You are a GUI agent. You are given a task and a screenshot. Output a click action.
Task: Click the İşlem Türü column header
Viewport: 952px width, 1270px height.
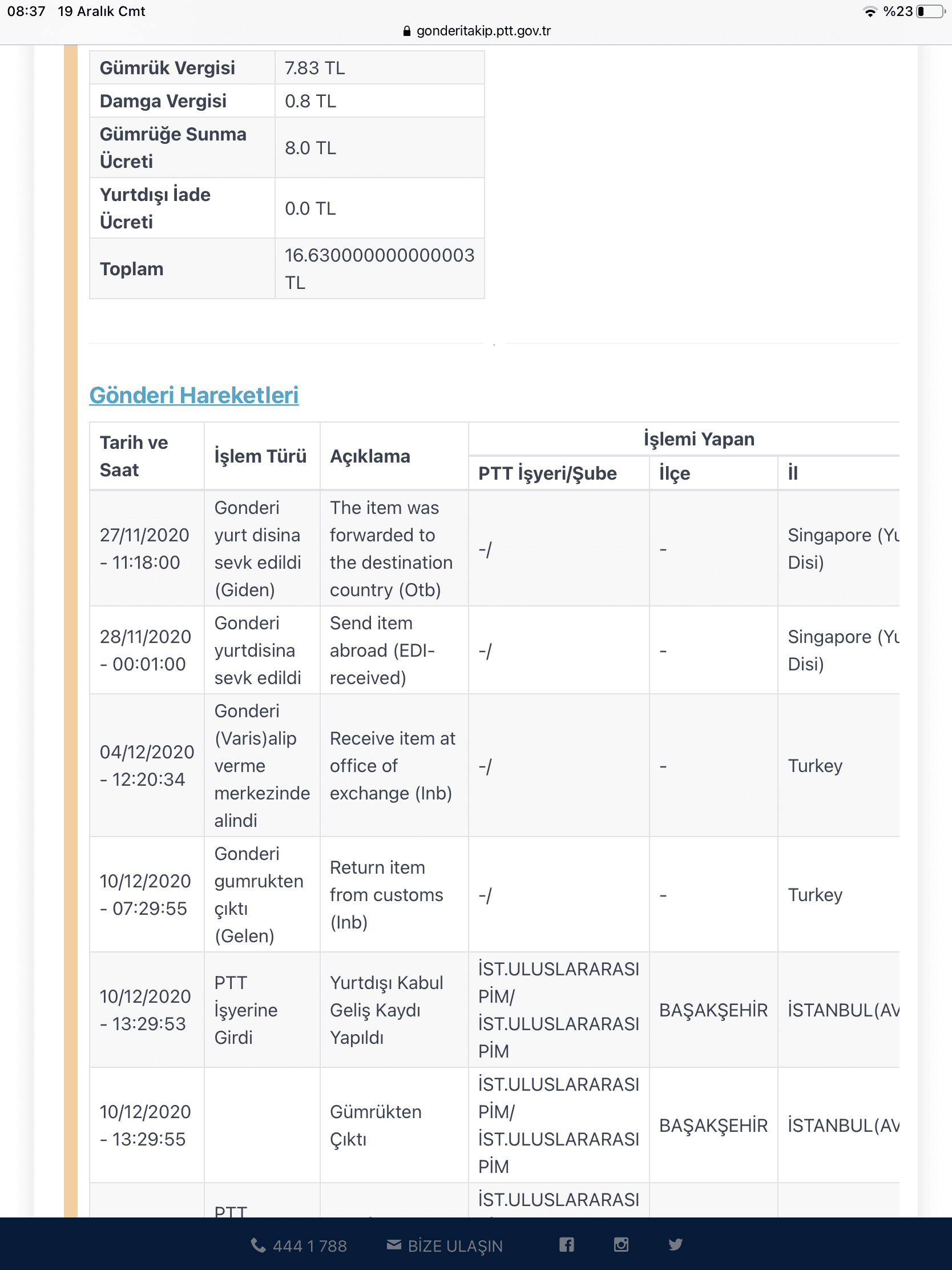[260, 456]
